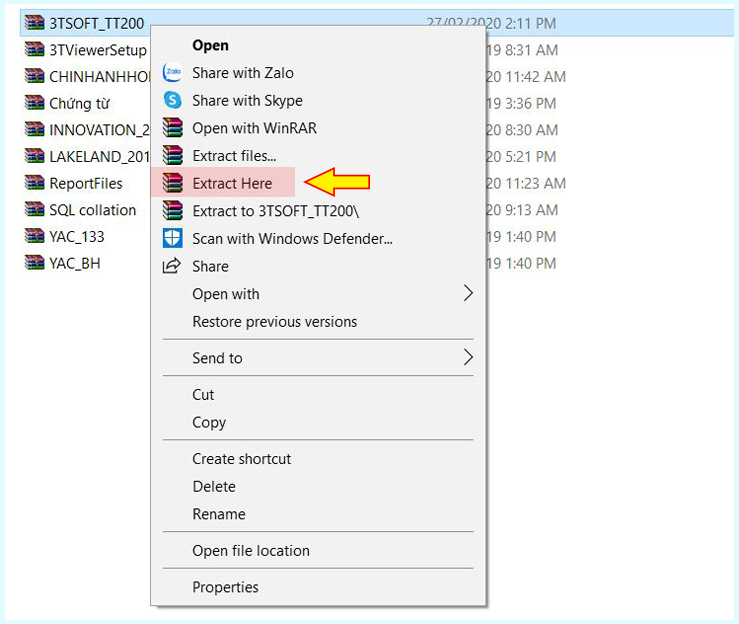Choose Rename from the context menu

[219, 514]
